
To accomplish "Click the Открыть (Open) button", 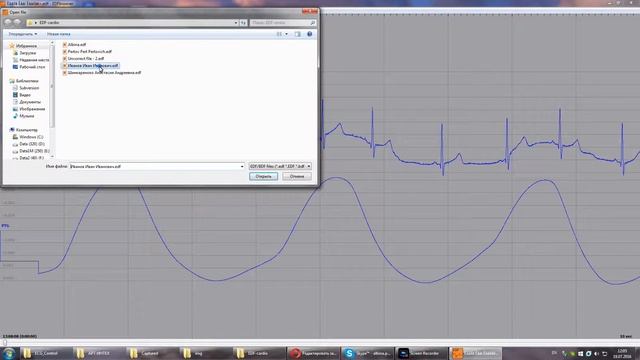I will 263,176.
